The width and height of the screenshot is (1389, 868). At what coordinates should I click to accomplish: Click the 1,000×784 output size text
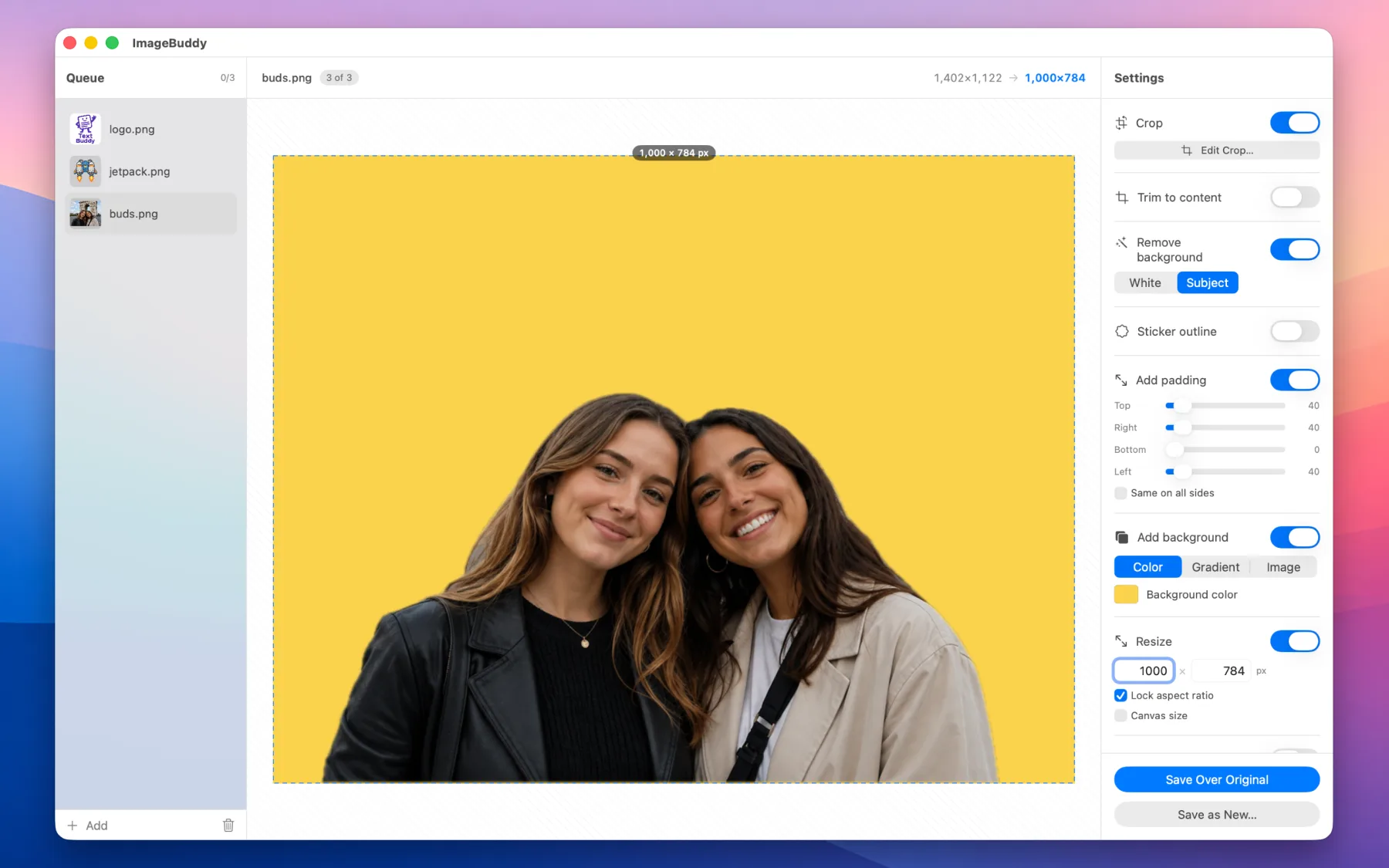(1055, 78)
